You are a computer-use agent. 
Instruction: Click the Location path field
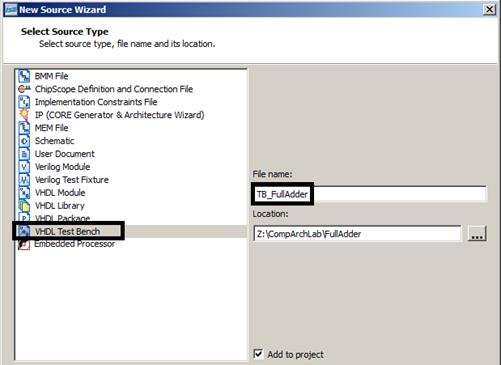357,234
